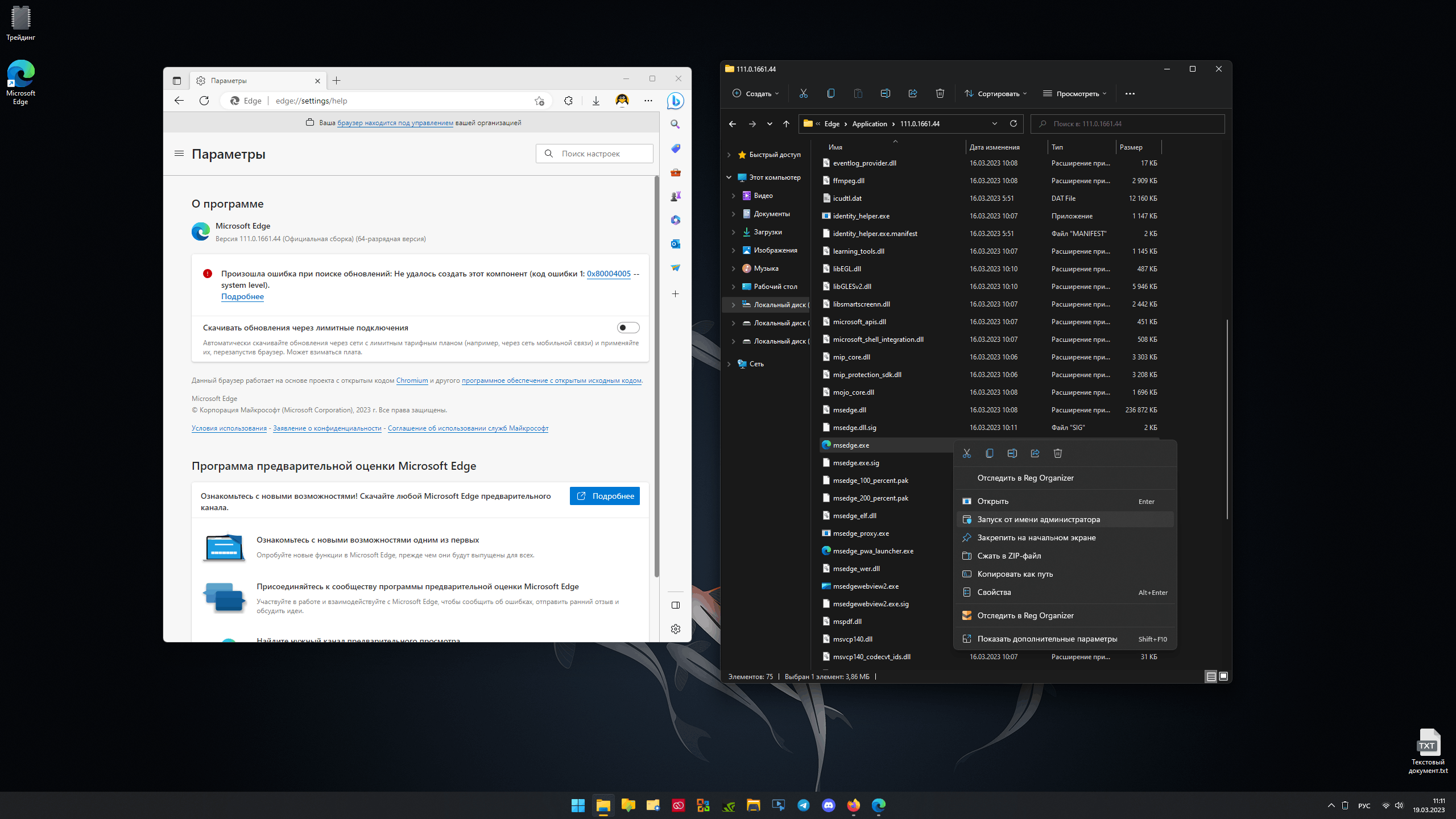Collapse Этот компьютер in navigation tree

729,177
